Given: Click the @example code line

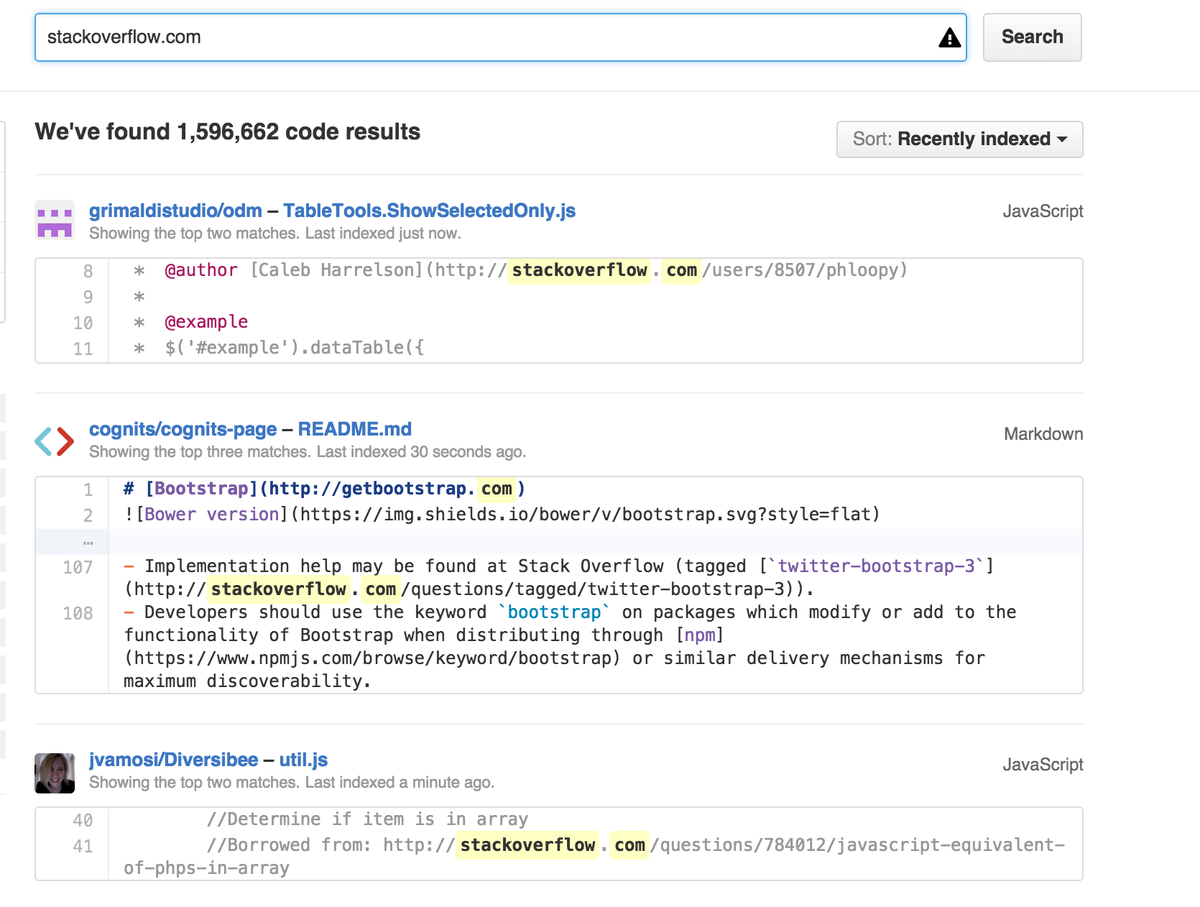Looking at the screenshot, I should (x=191, y=322).
